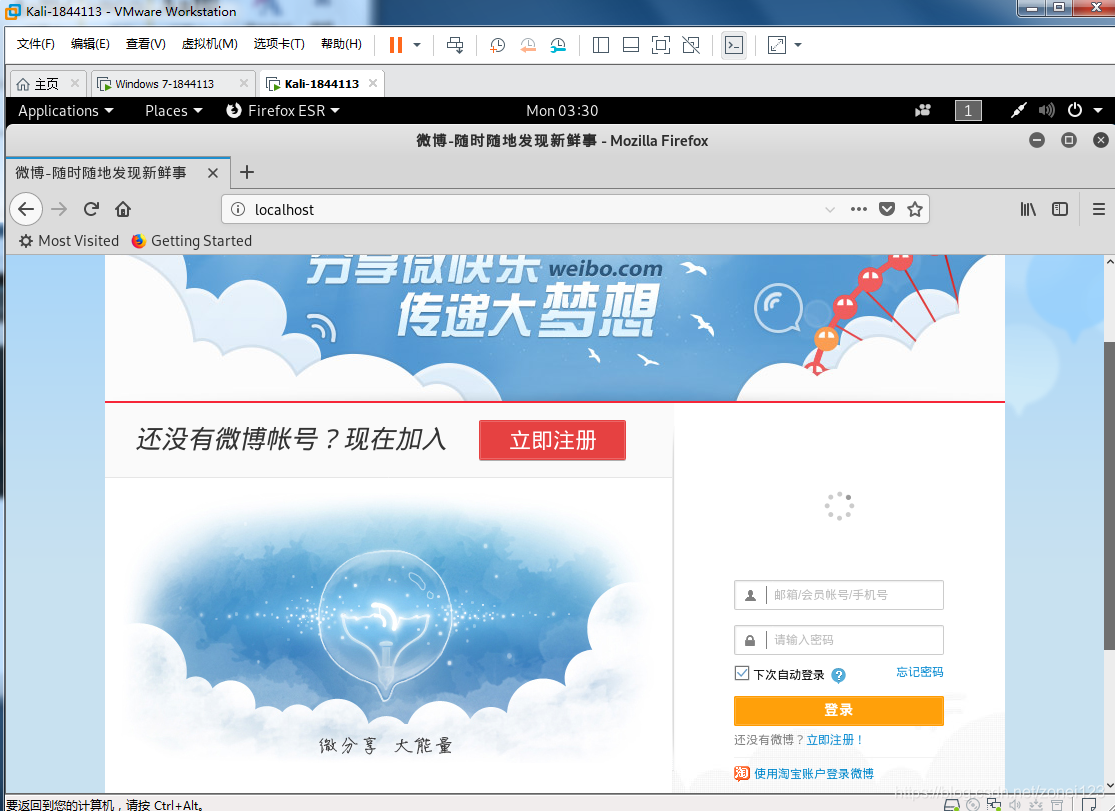Open the Firefox Library icon
The image size is (1115, 811).
(1028, 209)
